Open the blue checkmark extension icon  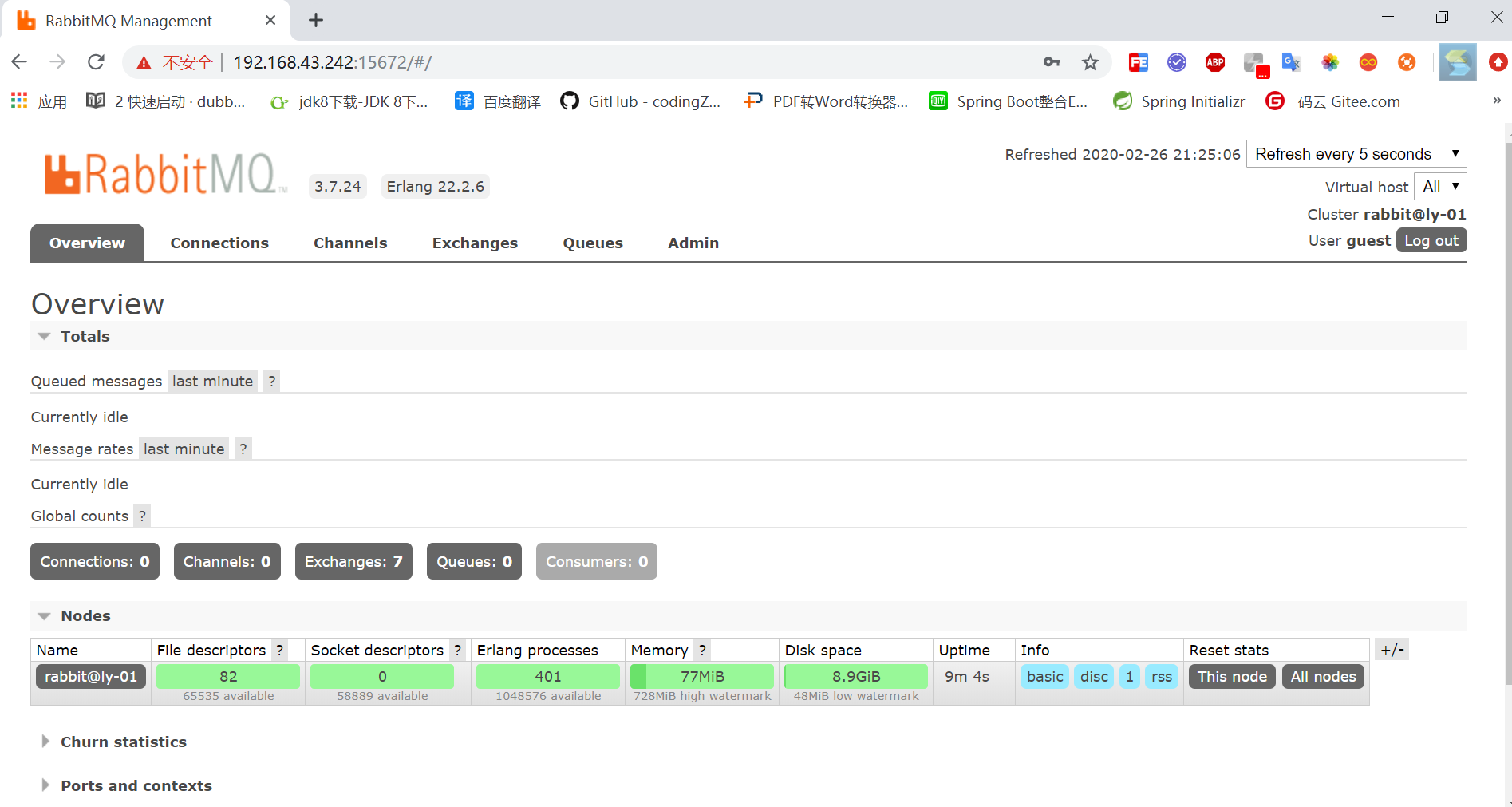pos(1177,62)
